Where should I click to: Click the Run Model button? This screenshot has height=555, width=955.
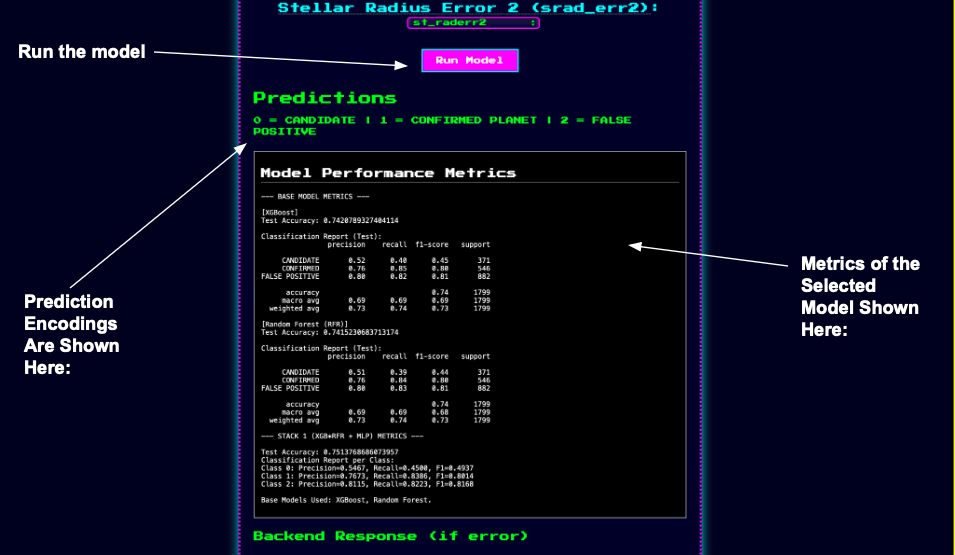(470, 60)
